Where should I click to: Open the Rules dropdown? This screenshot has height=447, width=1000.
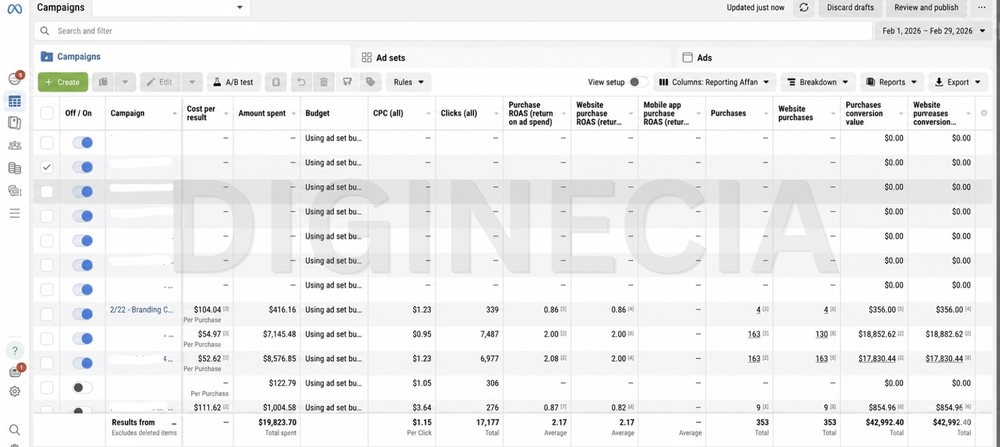pyautogui.click(x=408, y=82)
